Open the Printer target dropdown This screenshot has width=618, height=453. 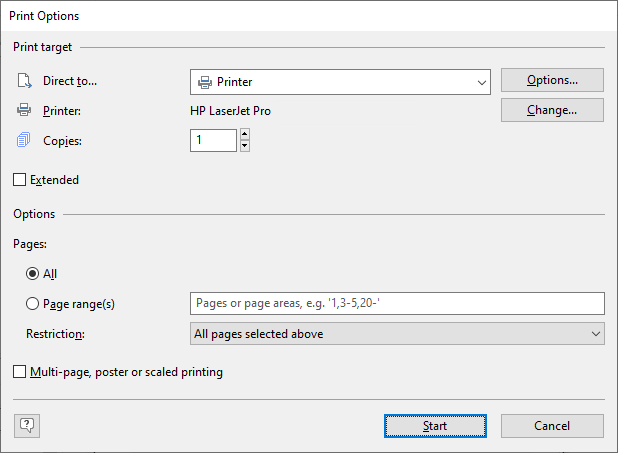coord(340,82)
